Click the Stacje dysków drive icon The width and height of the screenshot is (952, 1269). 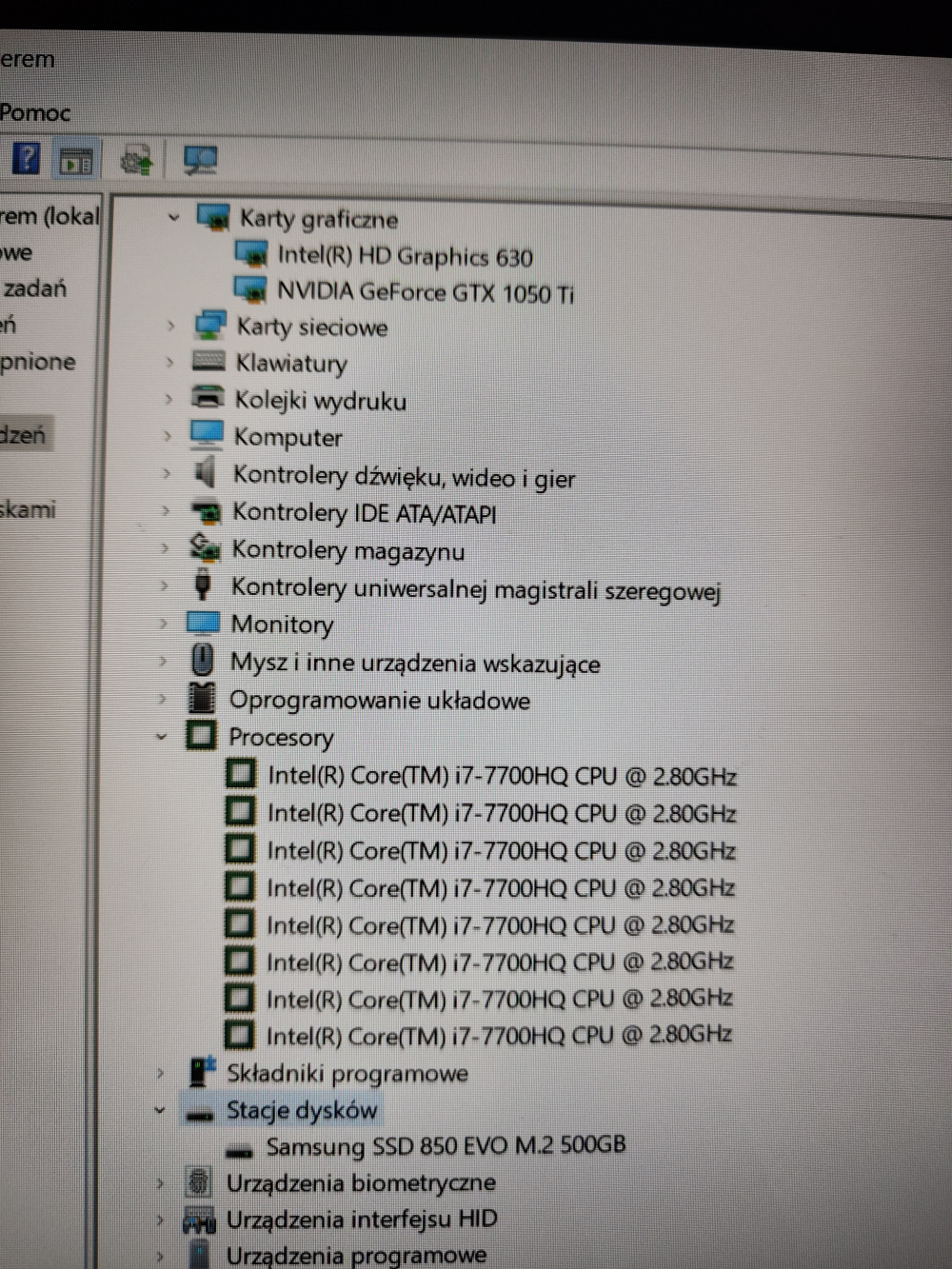(199, 1115)
